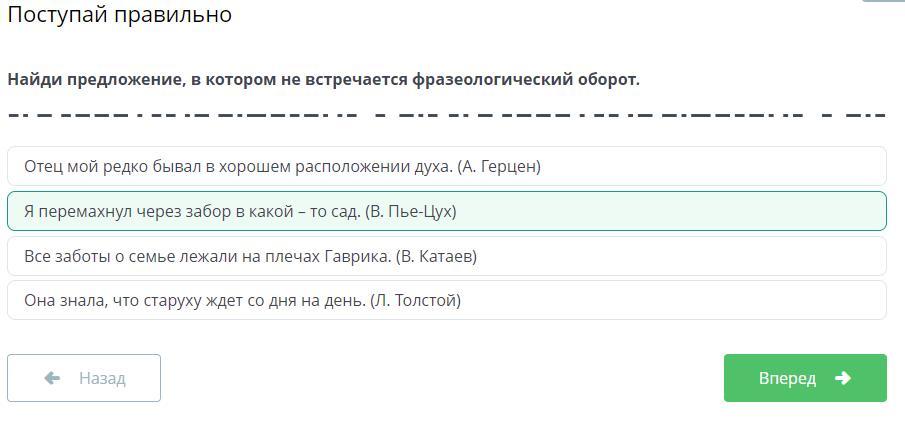The height and width of the screenshot is (421, 905).
Task: Click the dashed divider under the question
Action: click(x=446, y=115)
